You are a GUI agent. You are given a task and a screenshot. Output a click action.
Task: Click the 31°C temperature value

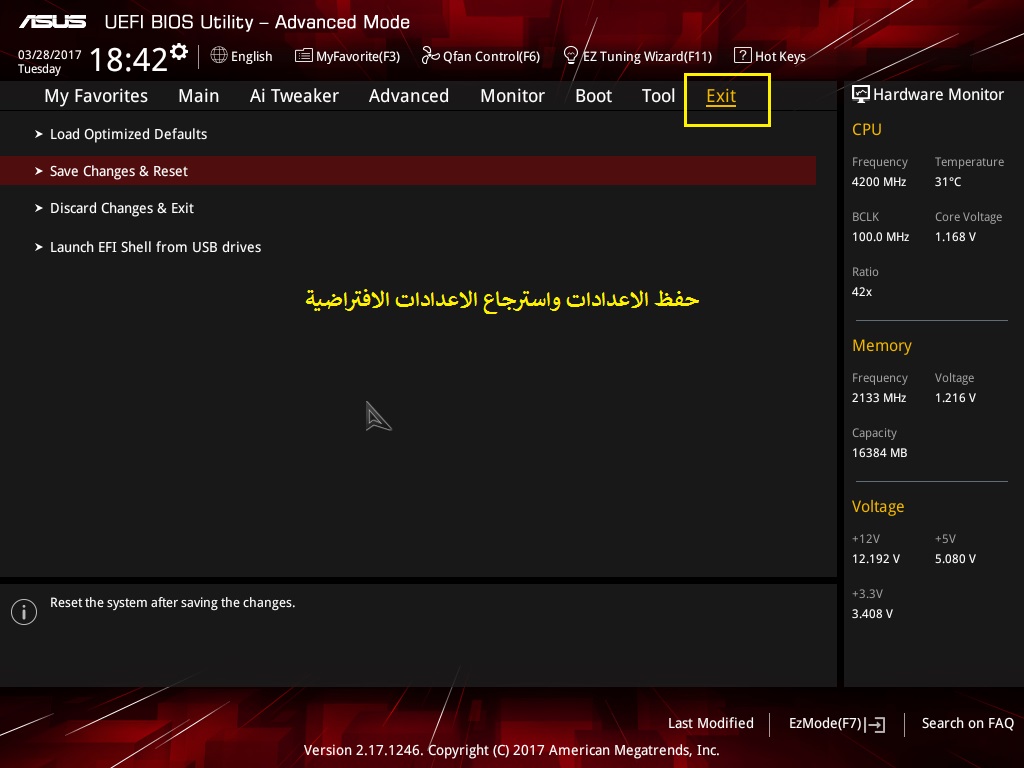tap(948, 182)
